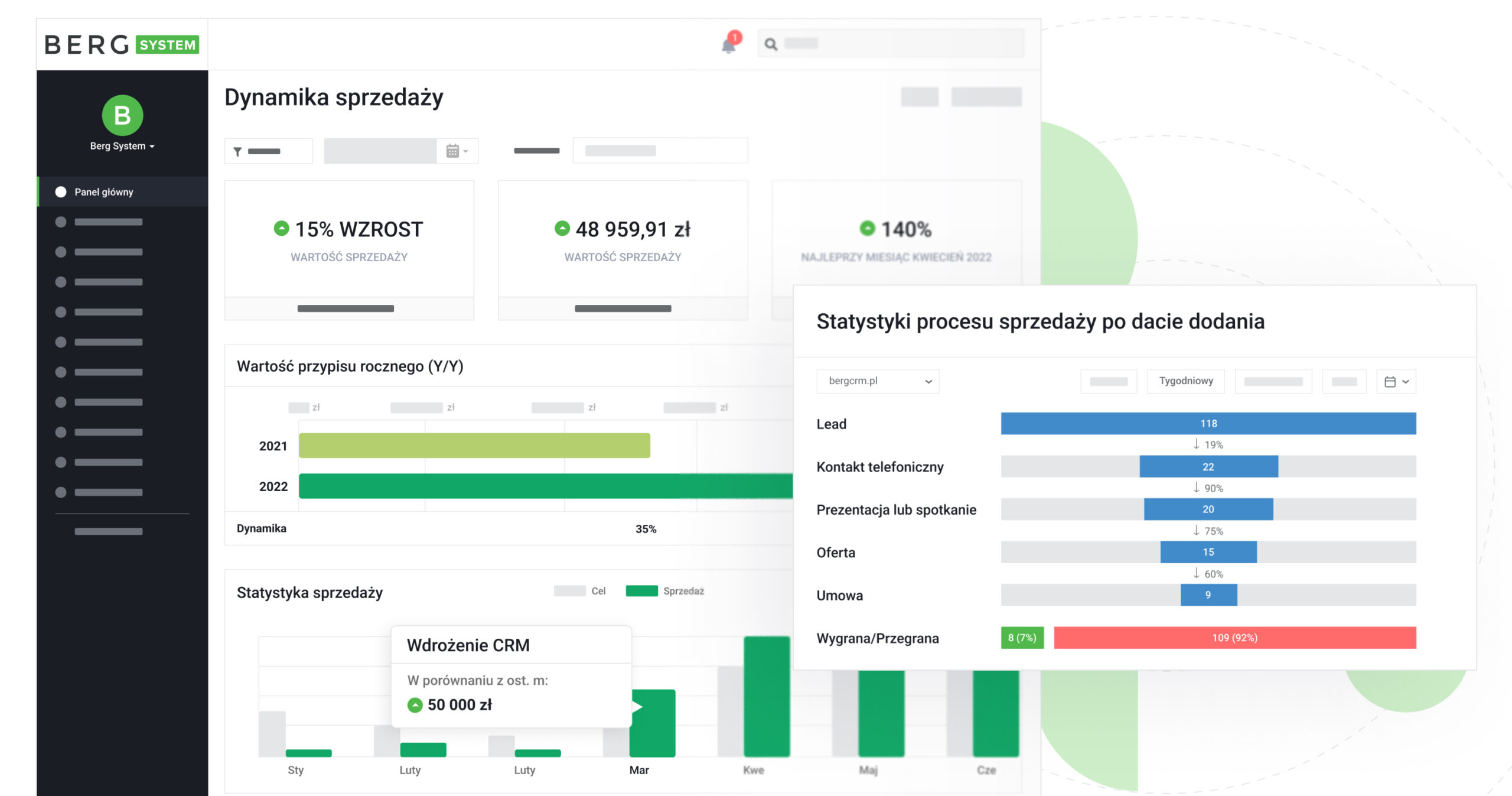Click the filter funnel icon
Viewport: 1512px width, 796px height.
pos(237,152)
